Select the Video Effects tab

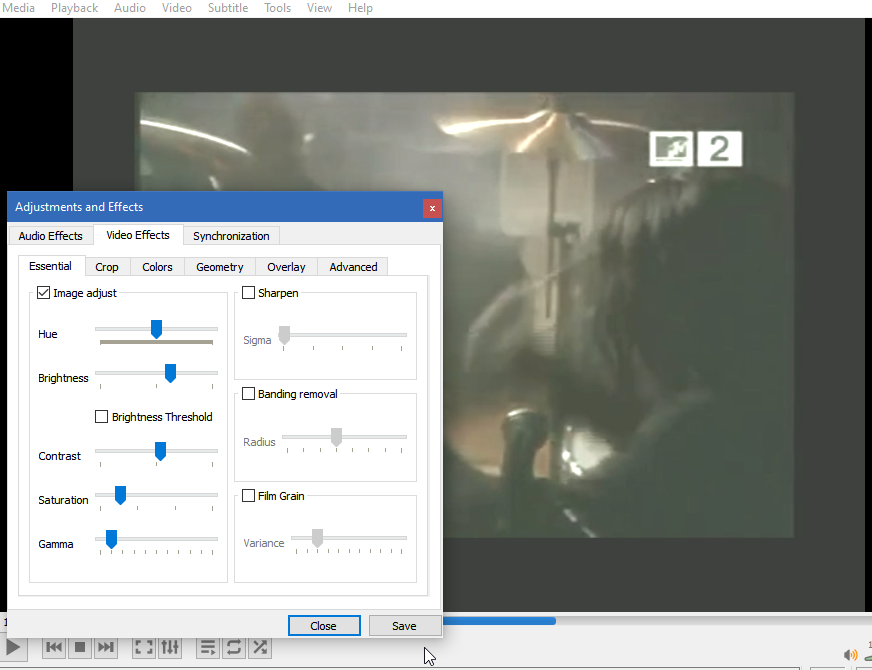coord(138,235)
